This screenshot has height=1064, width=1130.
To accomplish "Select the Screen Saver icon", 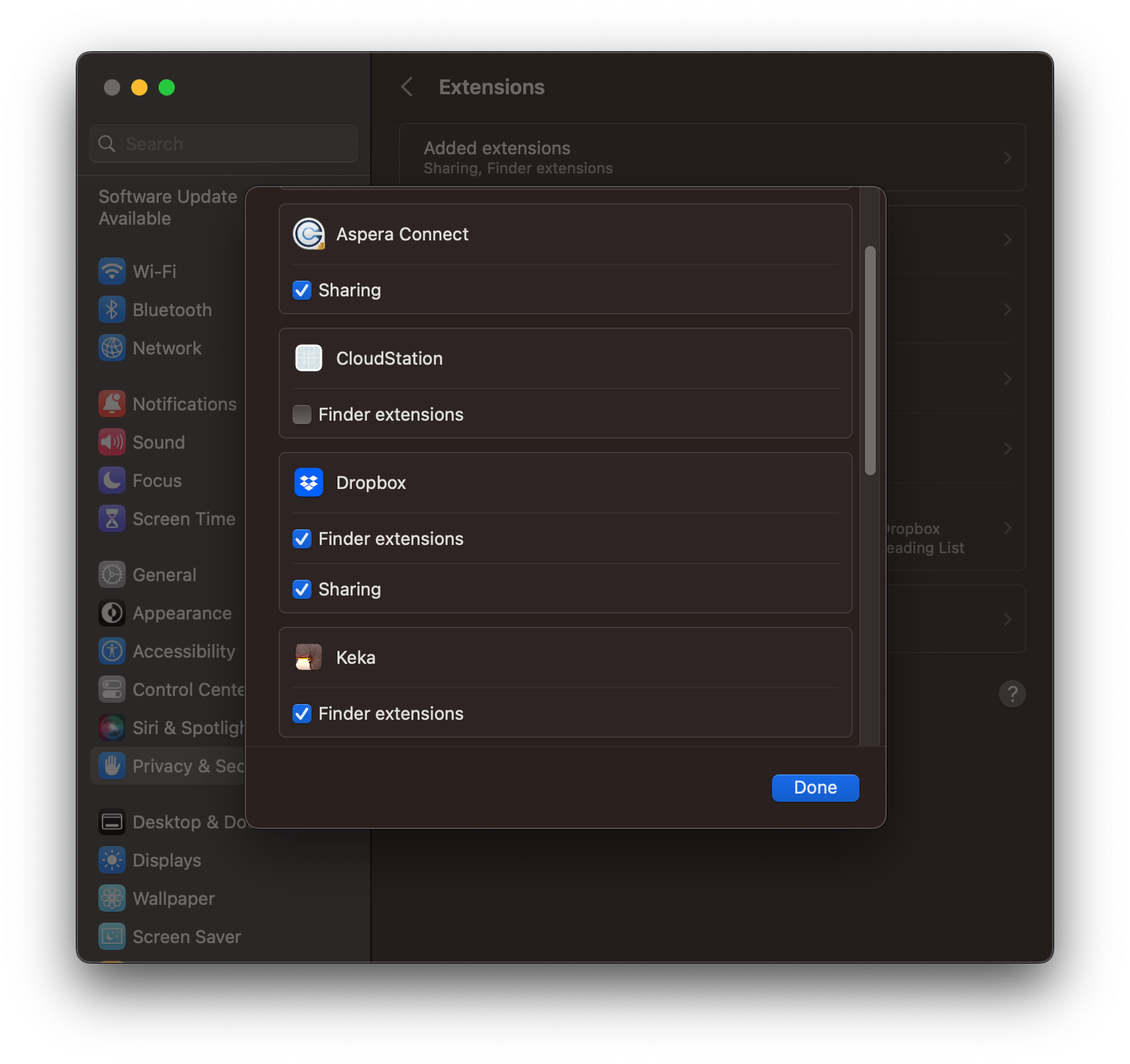I will pos(112,936).
